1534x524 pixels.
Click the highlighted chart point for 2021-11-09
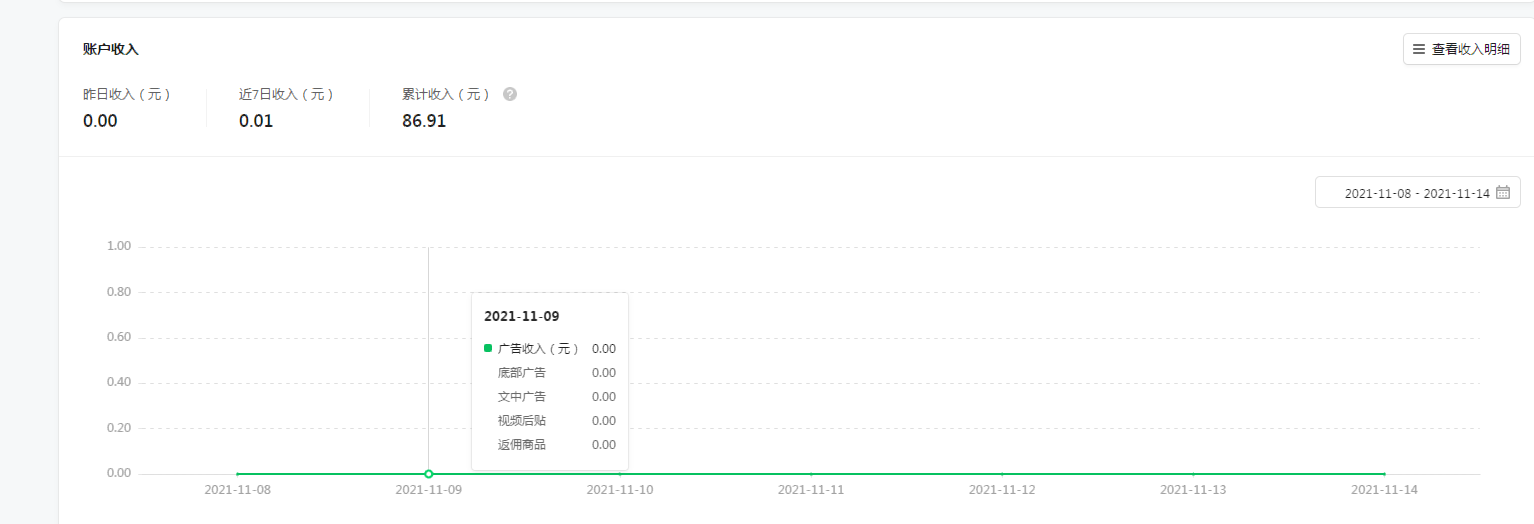(428, 473)
